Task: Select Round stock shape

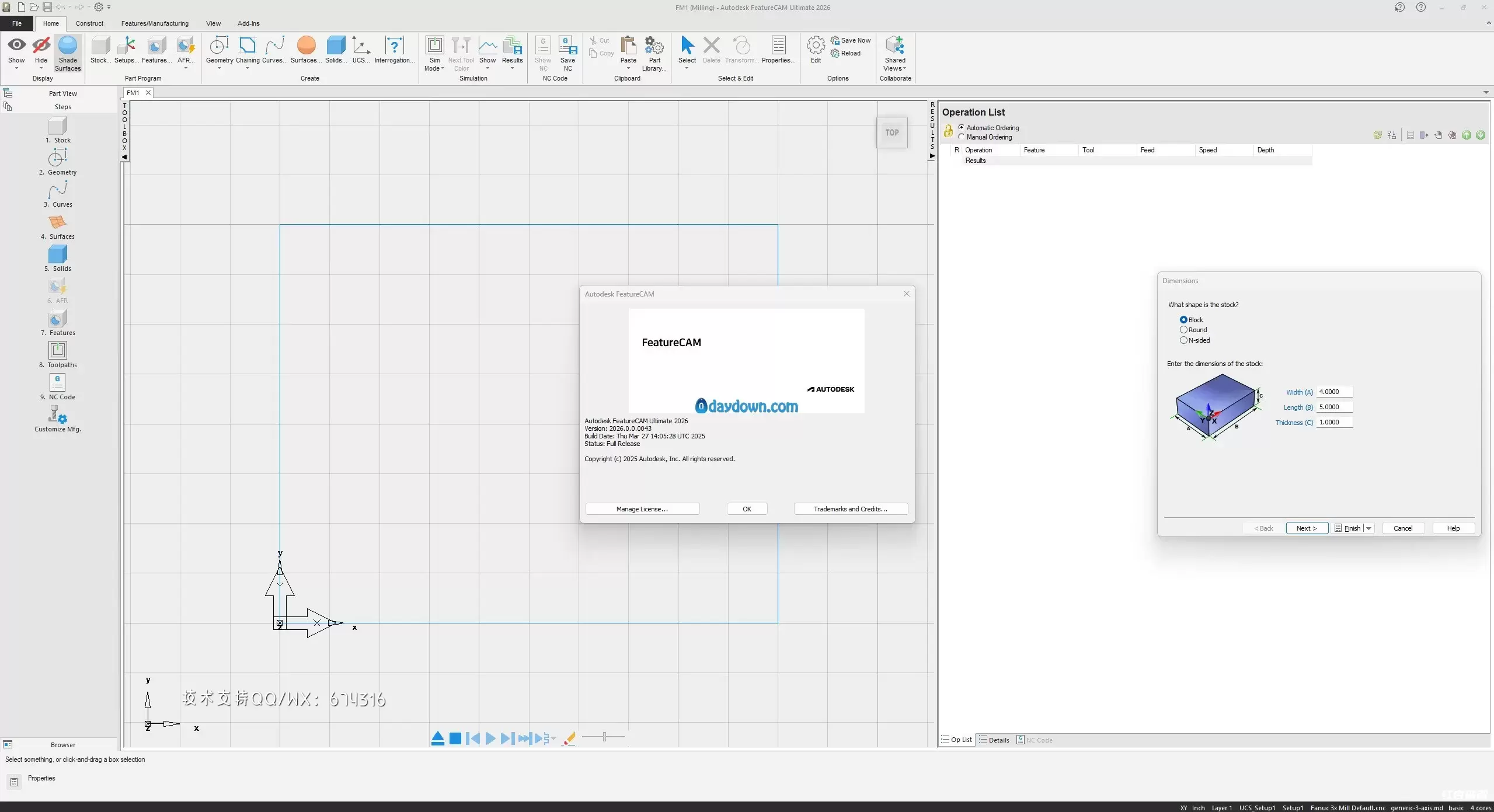Action: pyautogui.click(x=1183, y=330)
